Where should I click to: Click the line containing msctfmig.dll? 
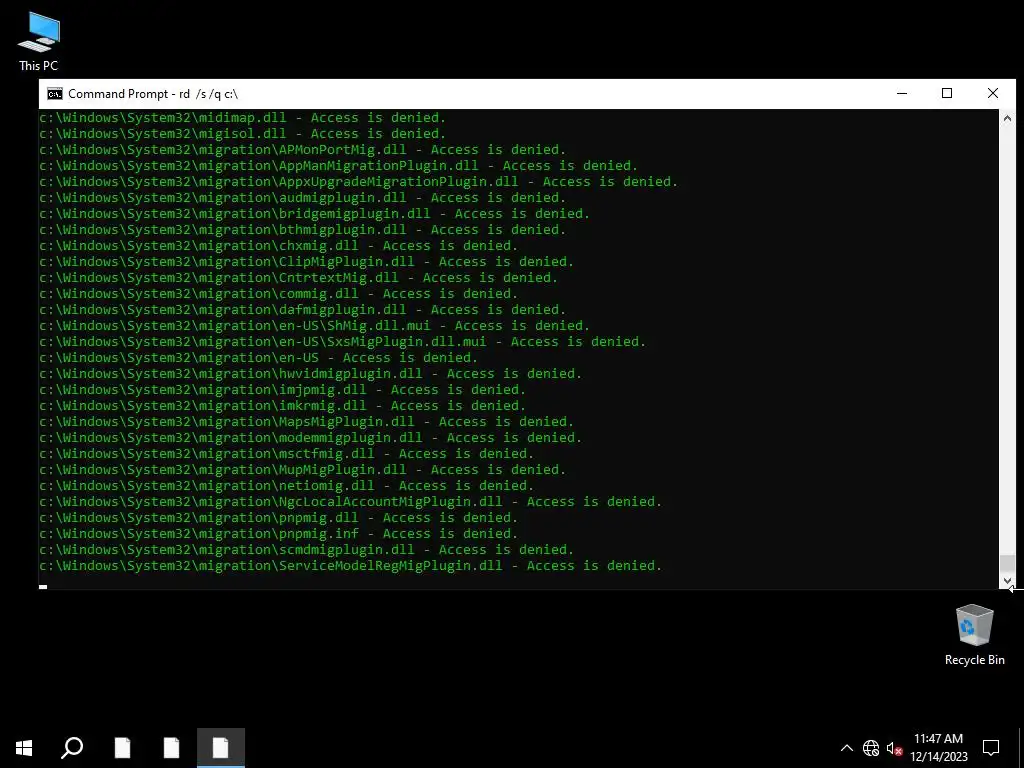[286, 454]
